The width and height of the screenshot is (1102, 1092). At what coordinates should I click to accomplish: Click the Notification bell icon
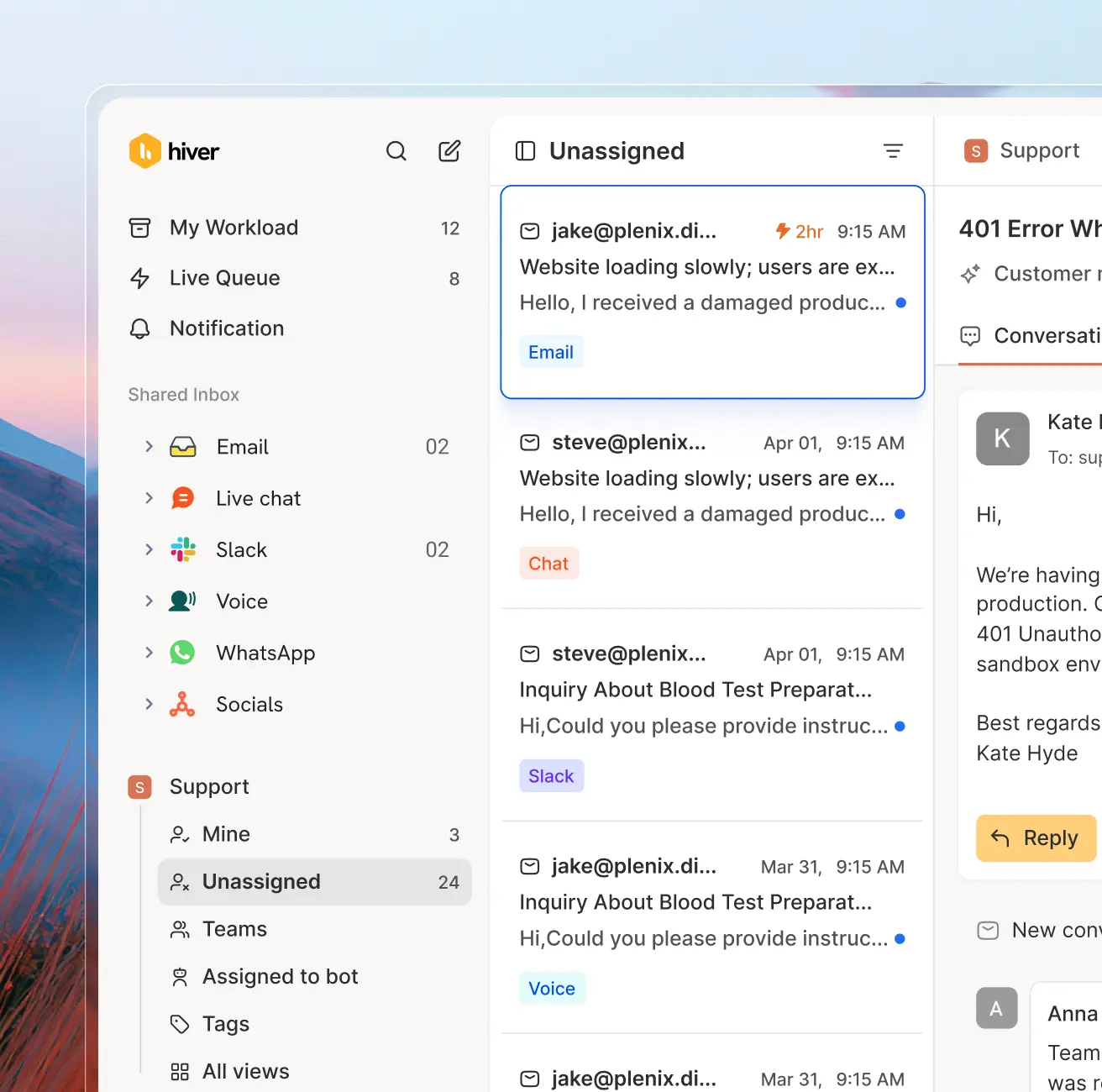coord(139,328)
